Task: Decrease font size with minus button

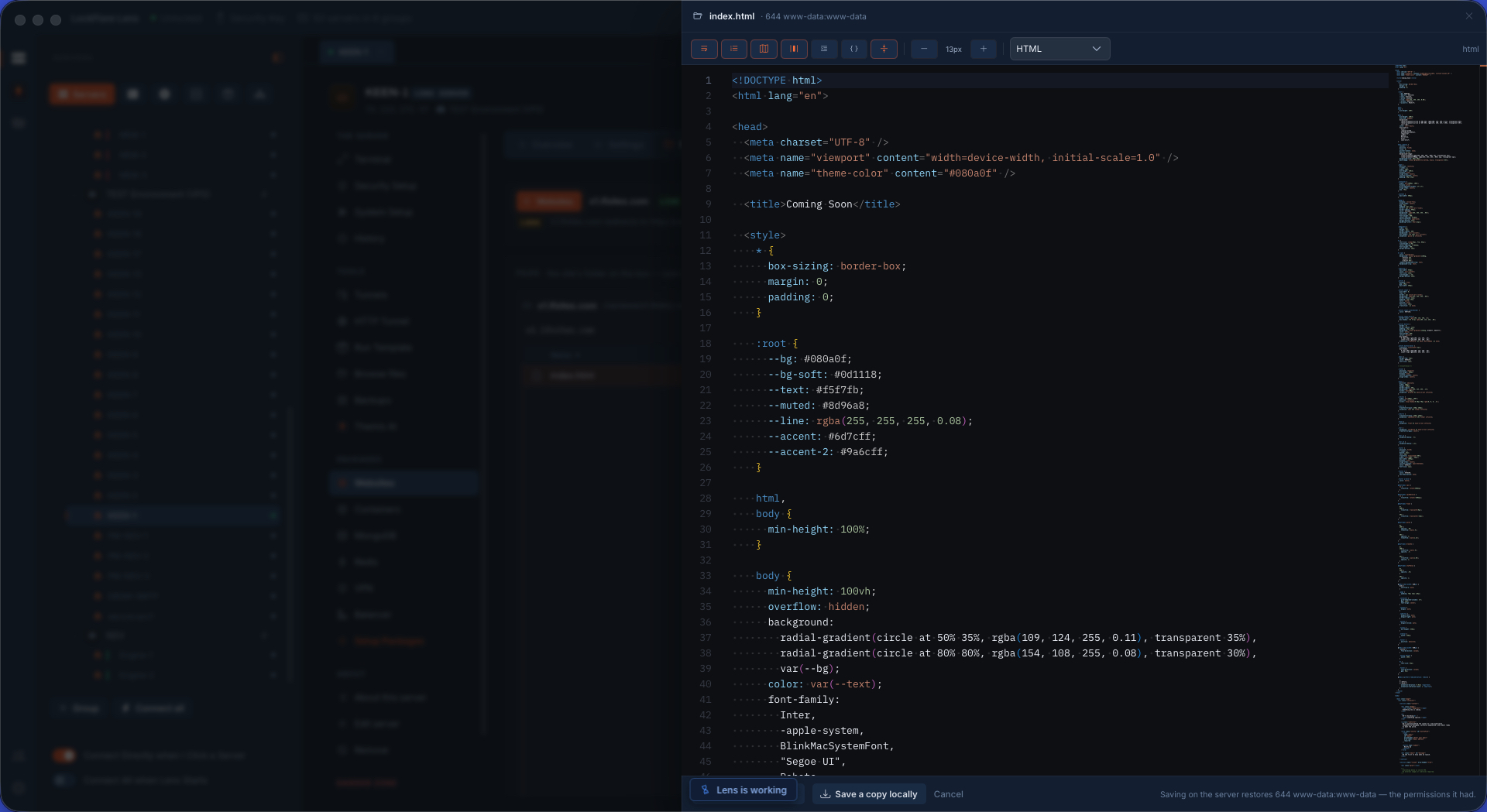Action: click(924, 49)
